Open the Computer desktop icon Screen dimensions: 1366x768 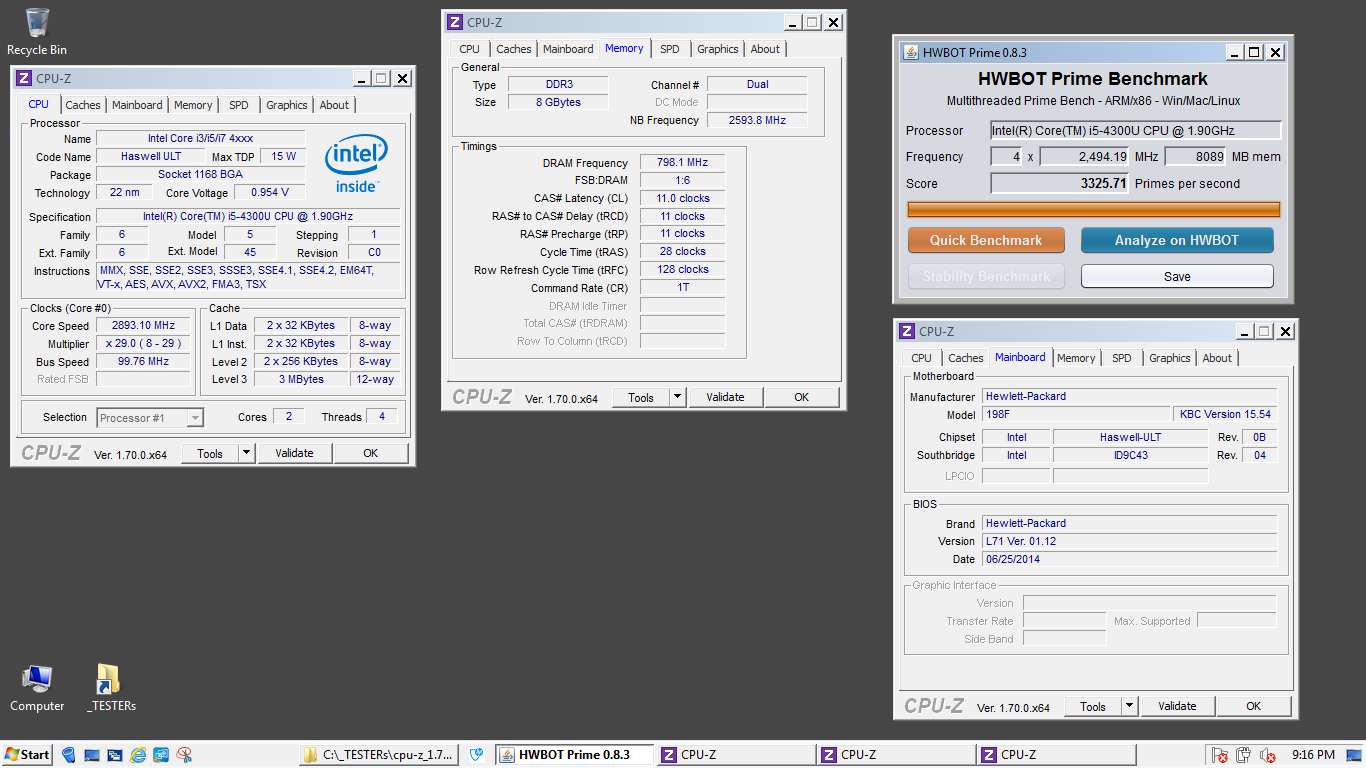[37, 688]
